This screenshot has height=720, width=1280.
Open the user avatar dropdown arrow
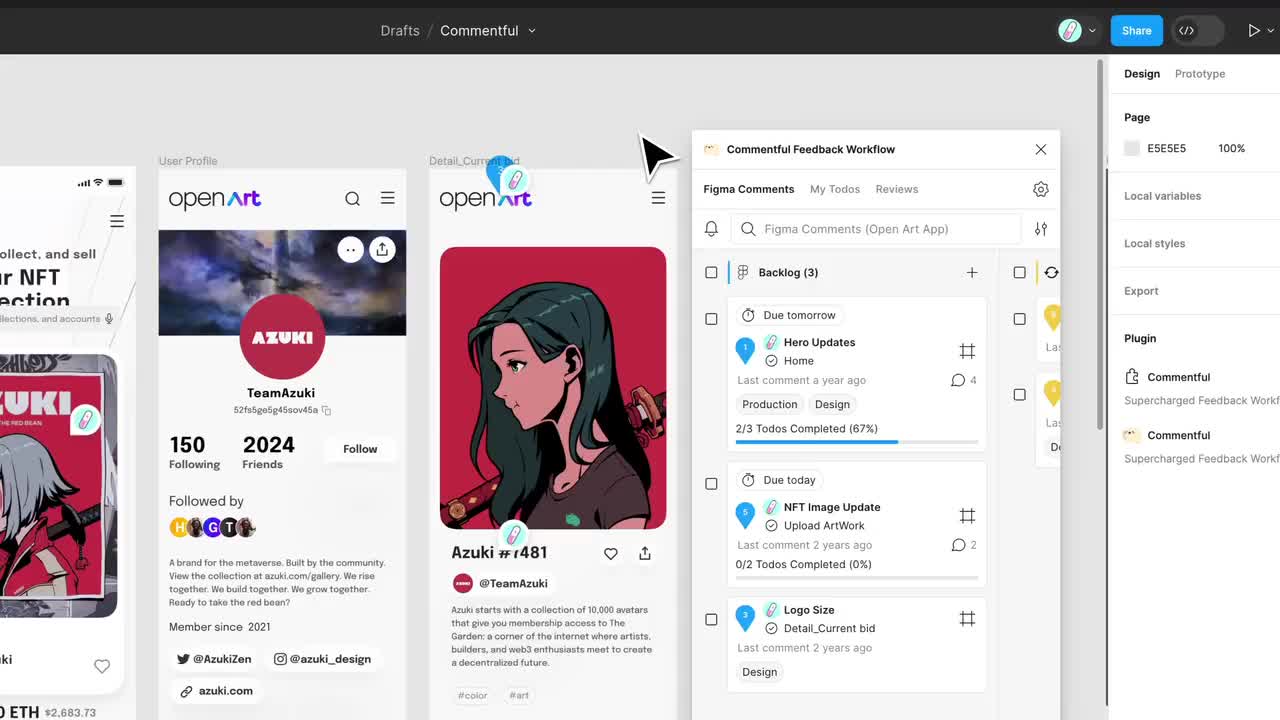click(x=1092, y=31)
